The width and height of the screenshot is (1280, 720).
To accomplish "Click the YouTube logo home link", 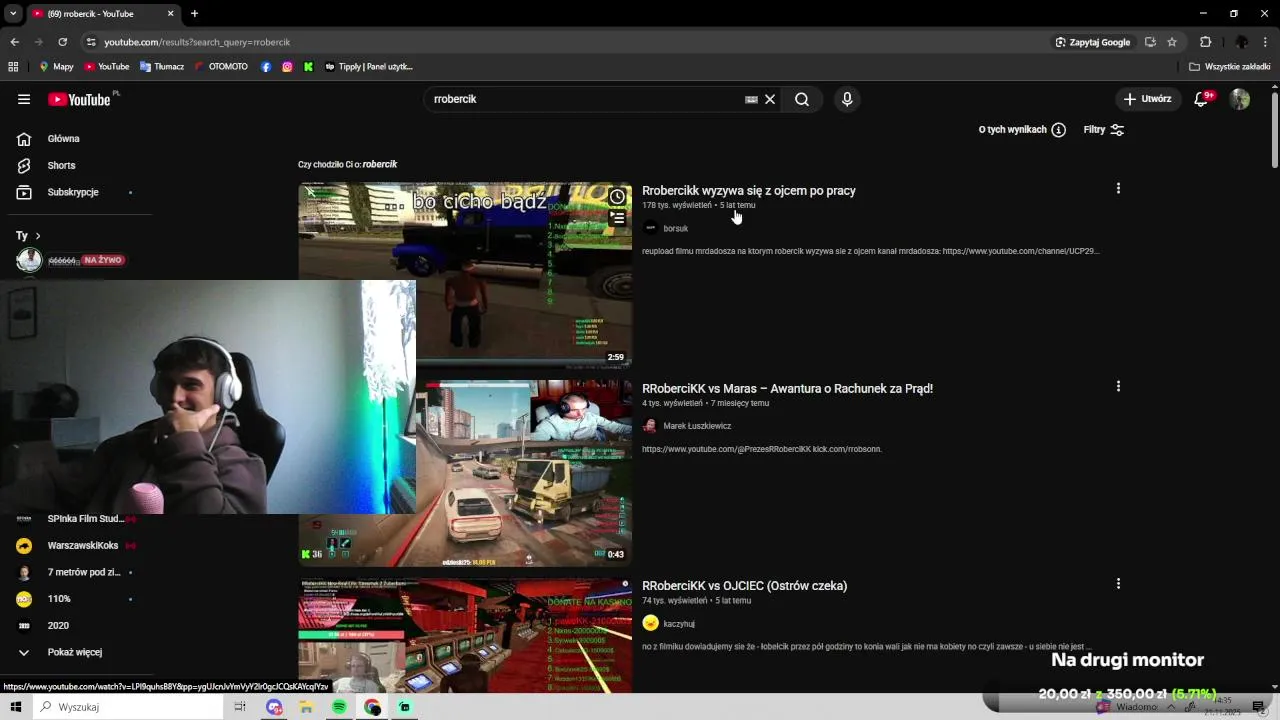I will coord(79,99).
